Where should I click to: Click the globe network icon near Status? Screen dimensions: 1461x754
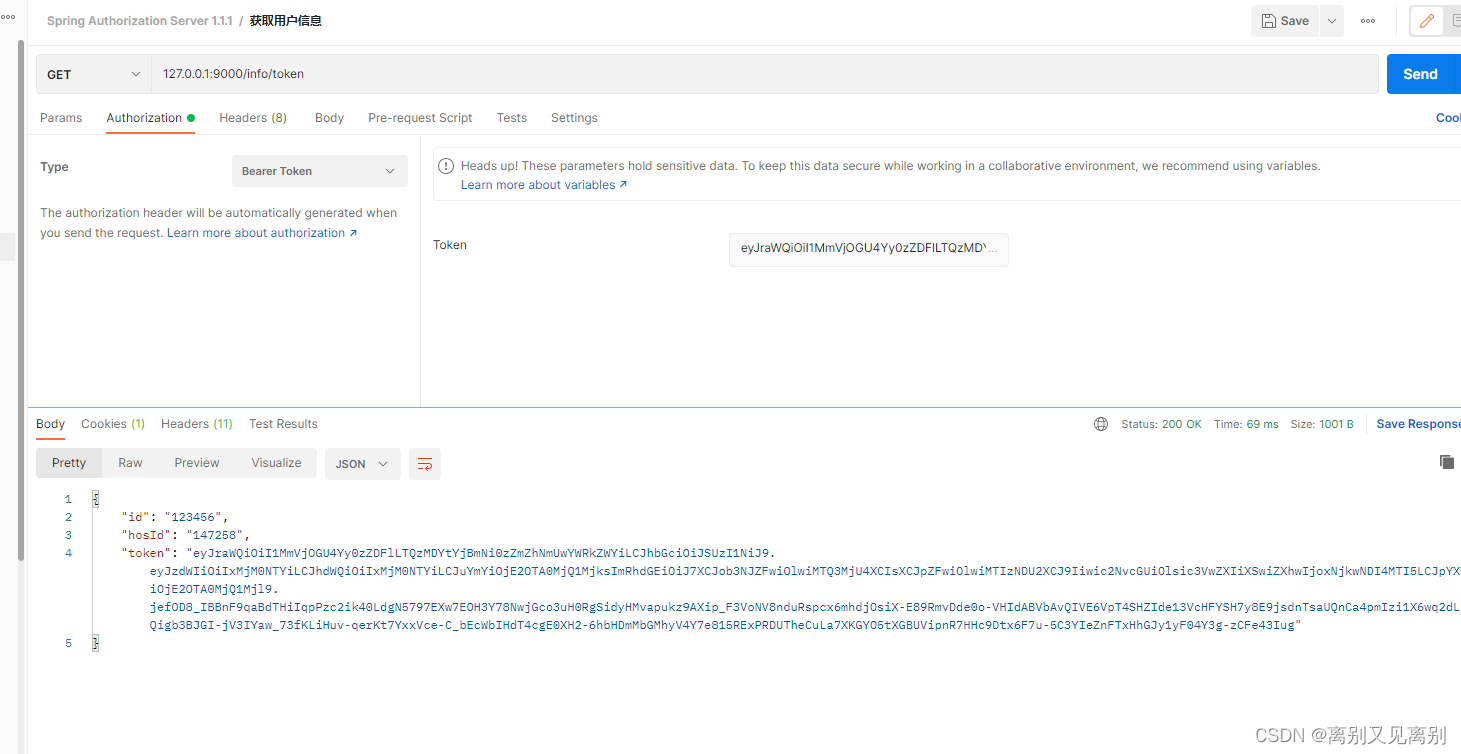1101,424
